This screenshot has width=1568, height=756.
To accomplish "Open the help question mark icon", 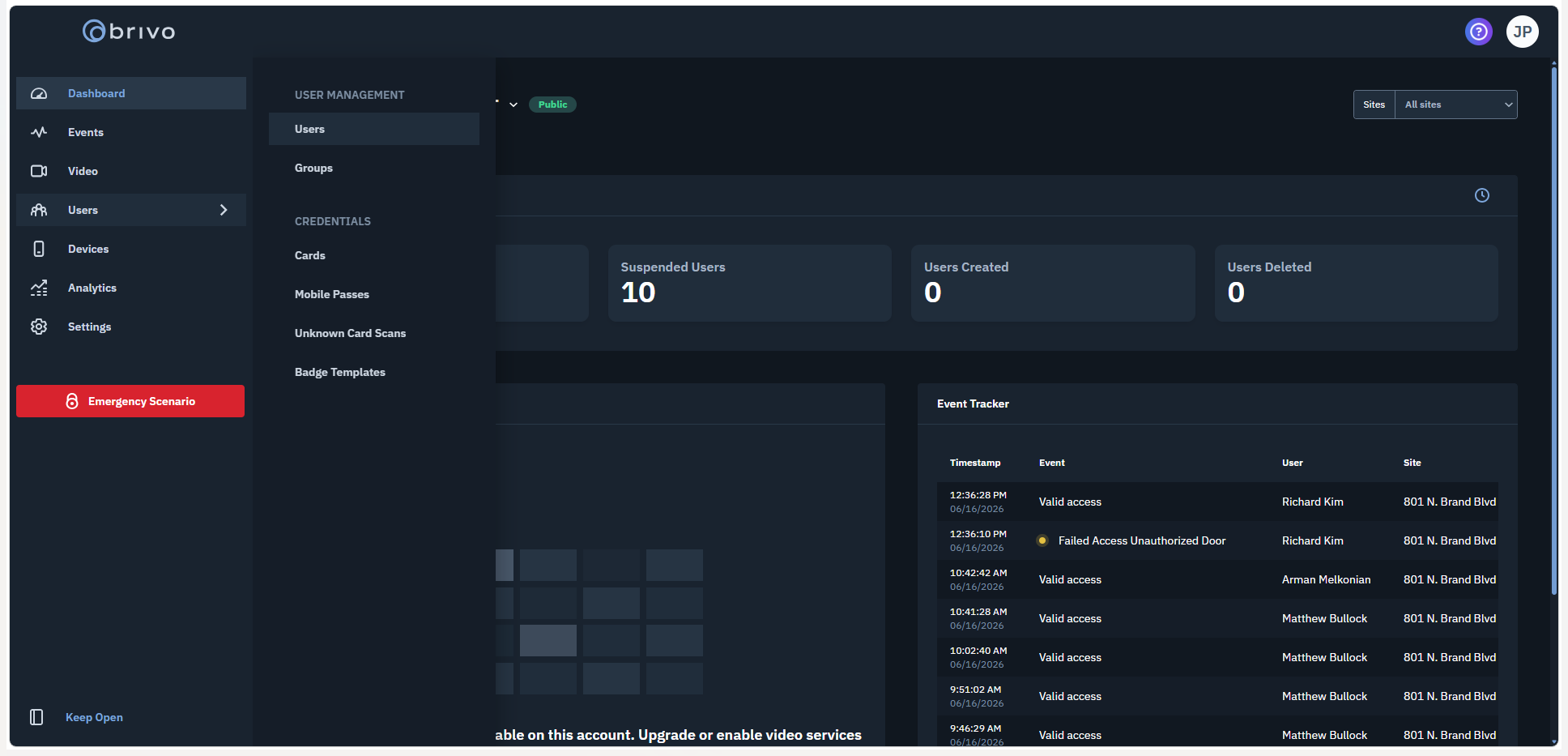I will click(x=1479, y=32).
